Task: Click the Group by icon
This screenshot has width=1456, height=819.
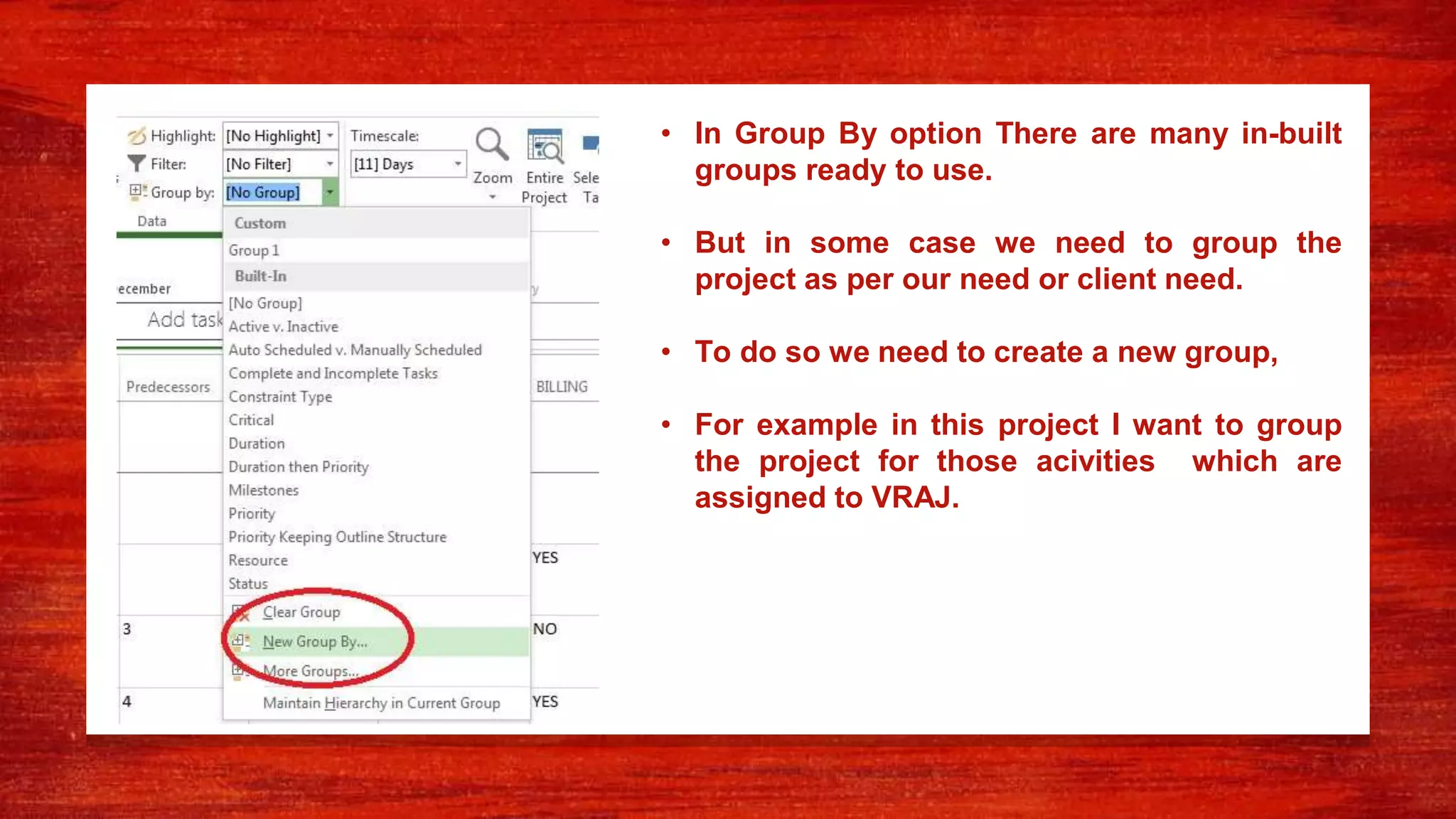Action: [138, 191]
